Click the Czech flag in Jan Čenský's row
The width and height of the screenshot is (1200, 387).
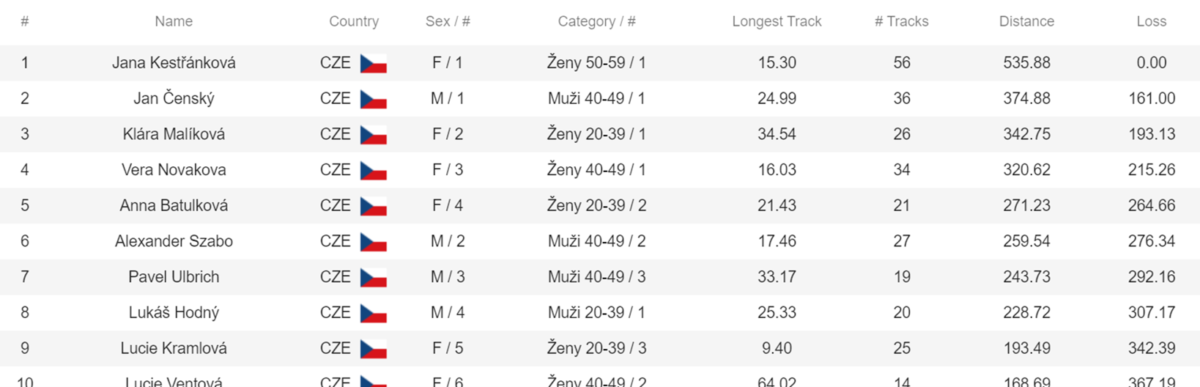[373, 99]
